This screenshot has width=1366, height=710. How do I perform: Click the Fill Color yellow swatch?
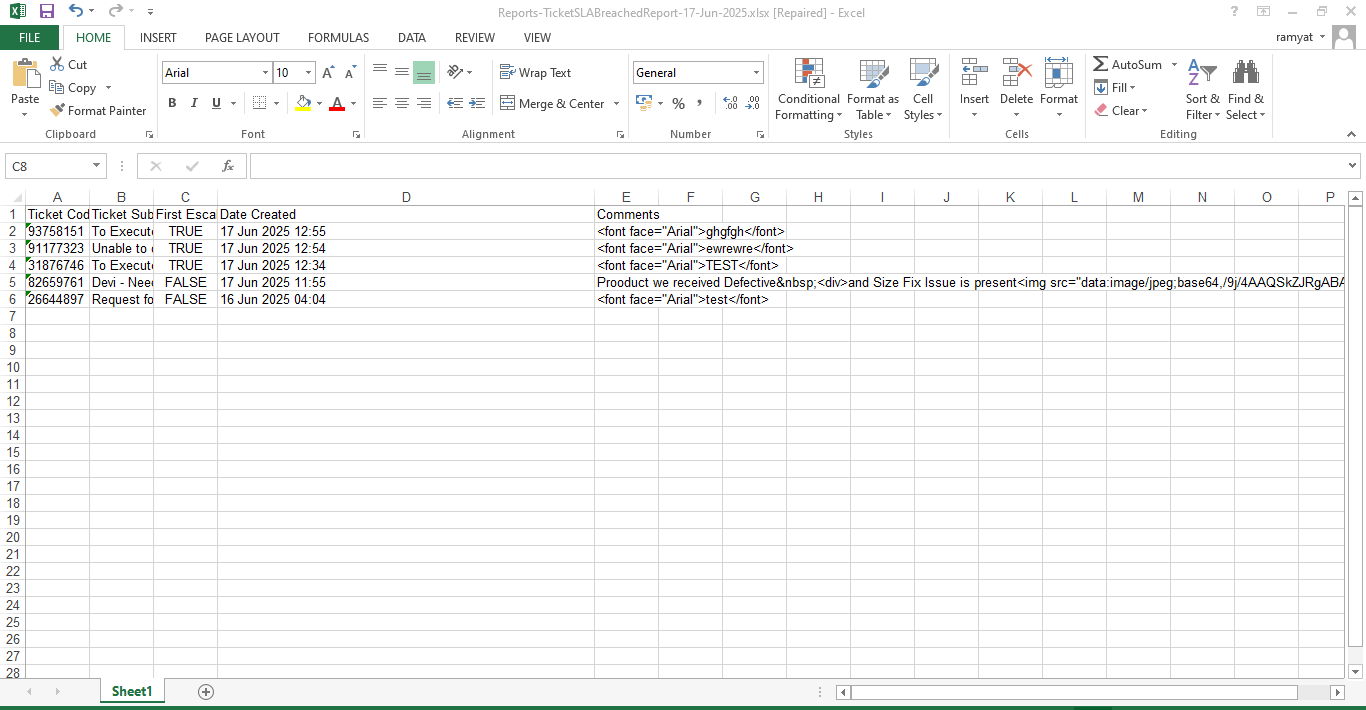pyautogui.click(x=303, y=104)
